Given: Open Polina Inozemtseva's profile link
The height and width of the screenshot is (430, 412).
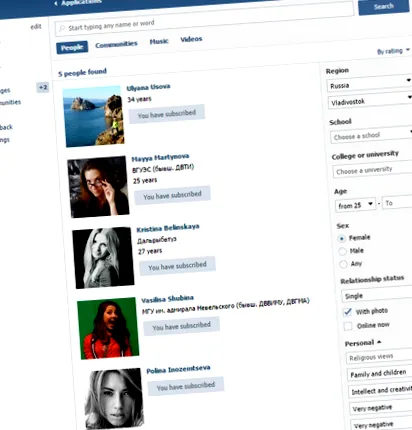Looking at the screenshot, I should coord(178,369).
